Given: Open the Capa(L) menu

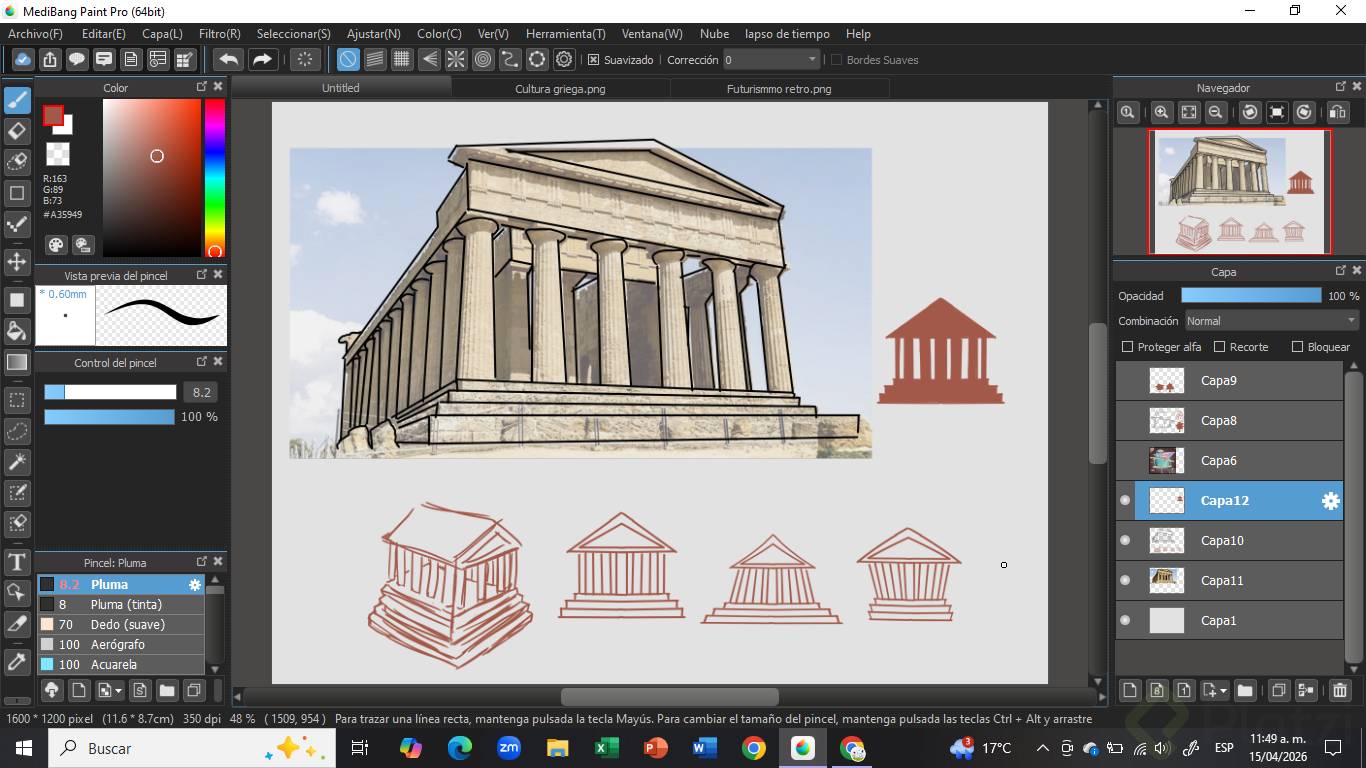Looking at the screenshot, I should pos(162,34).
